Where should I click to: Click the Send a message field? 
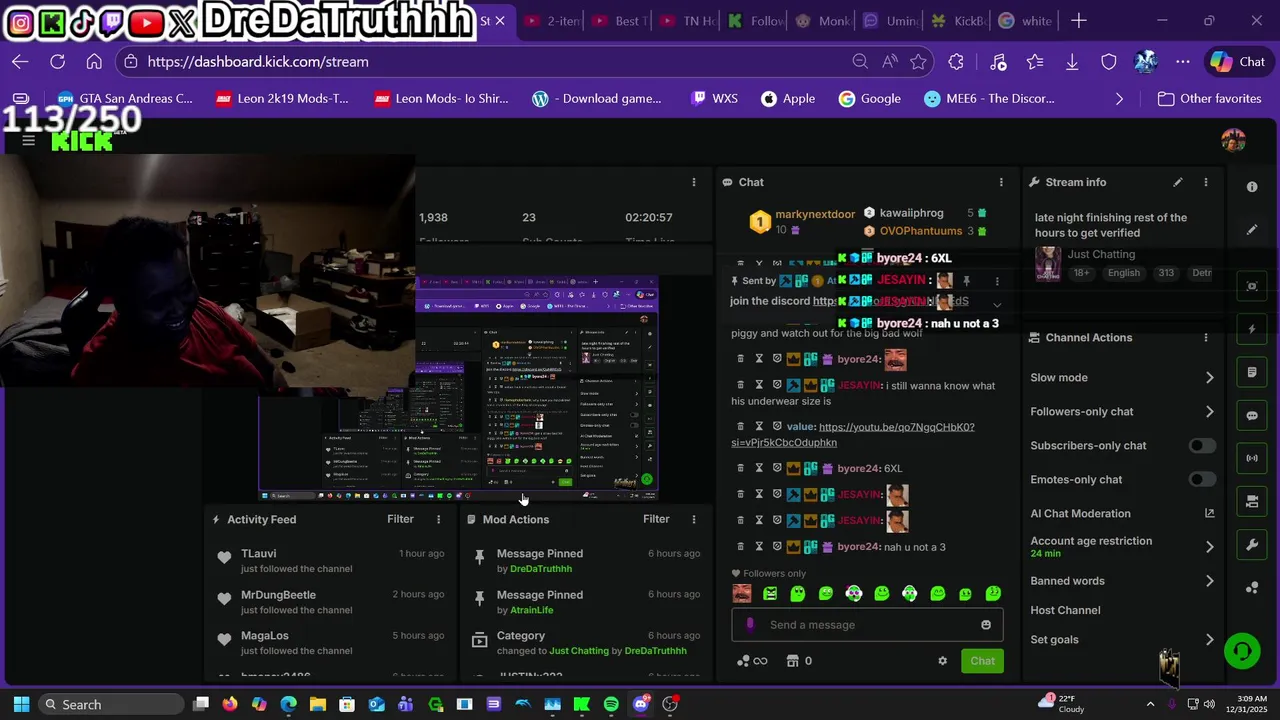[867, 625]
